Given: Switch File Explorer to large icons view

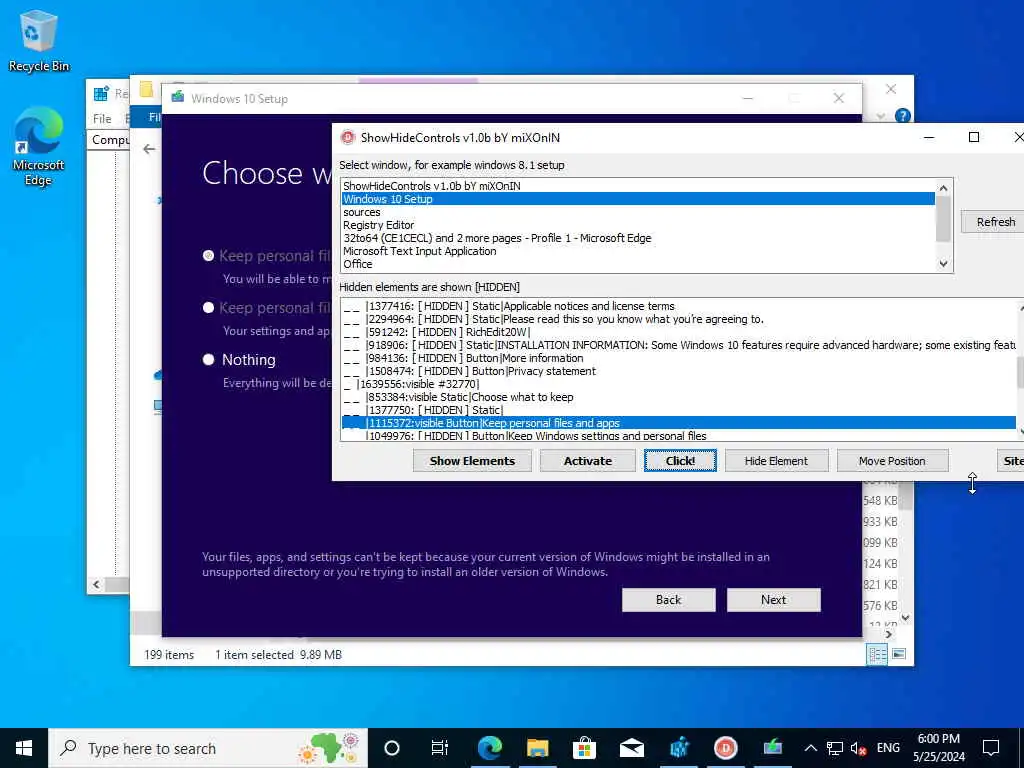Looking at the screenshot, I should click(x=899, y=654).
